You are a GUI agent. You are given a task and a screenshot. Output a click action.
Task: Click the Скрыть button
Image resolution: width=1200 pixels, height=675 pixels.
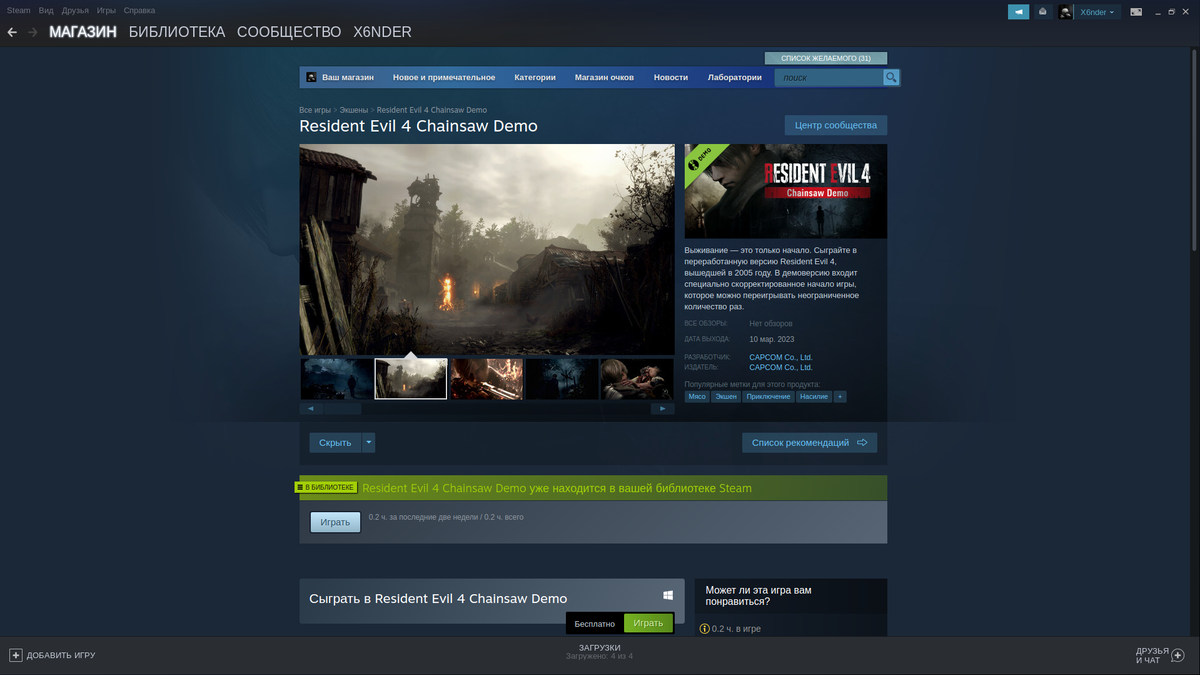tap(335, 442)
